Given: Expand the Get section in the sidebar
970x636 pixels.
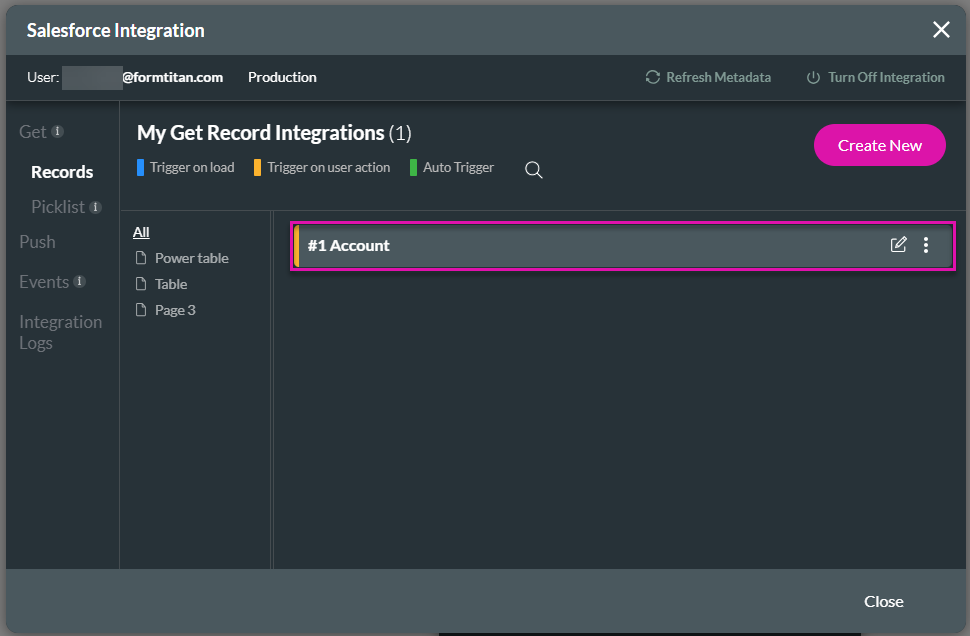Looking at the screenshot, I should click(33, 131).
